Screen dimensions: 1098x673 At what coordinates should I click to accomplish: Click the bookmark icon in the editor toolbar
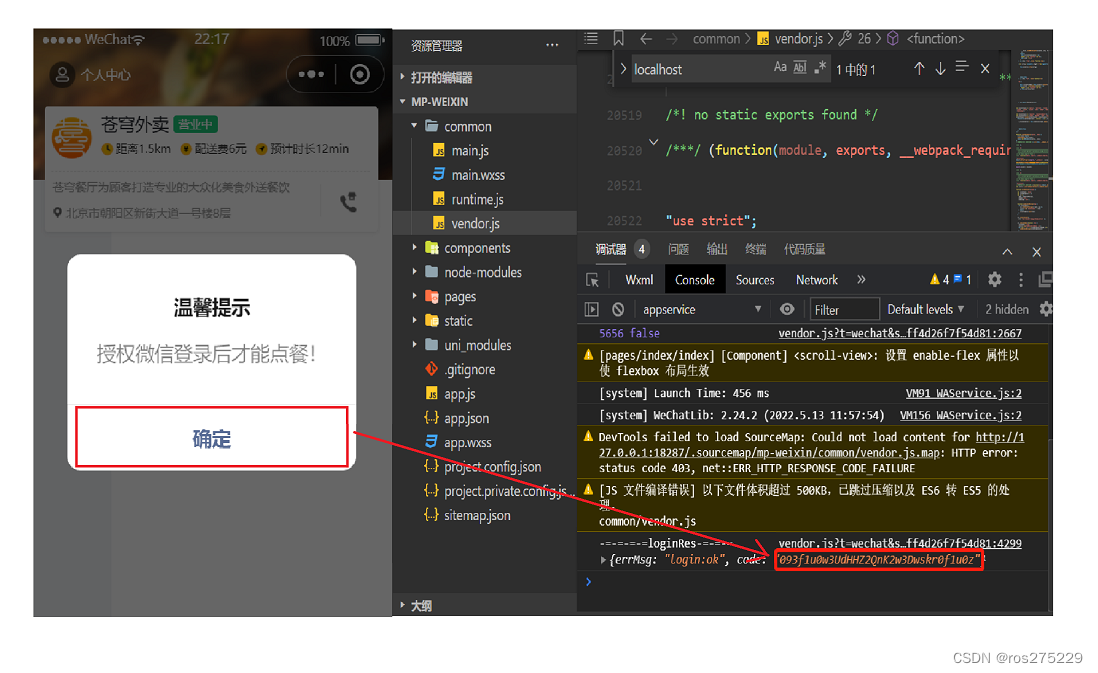[618, 38]
